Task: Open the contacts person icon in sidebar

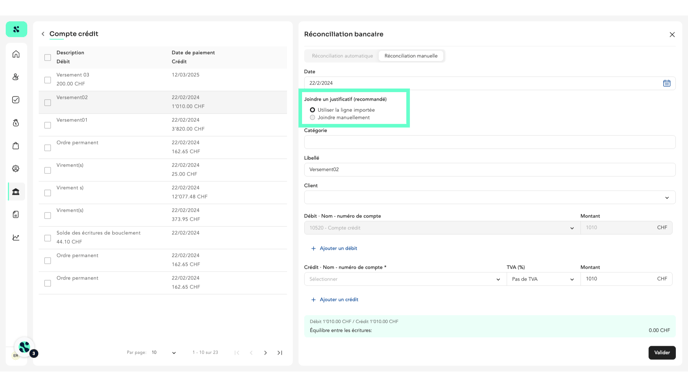Action: 16,77
